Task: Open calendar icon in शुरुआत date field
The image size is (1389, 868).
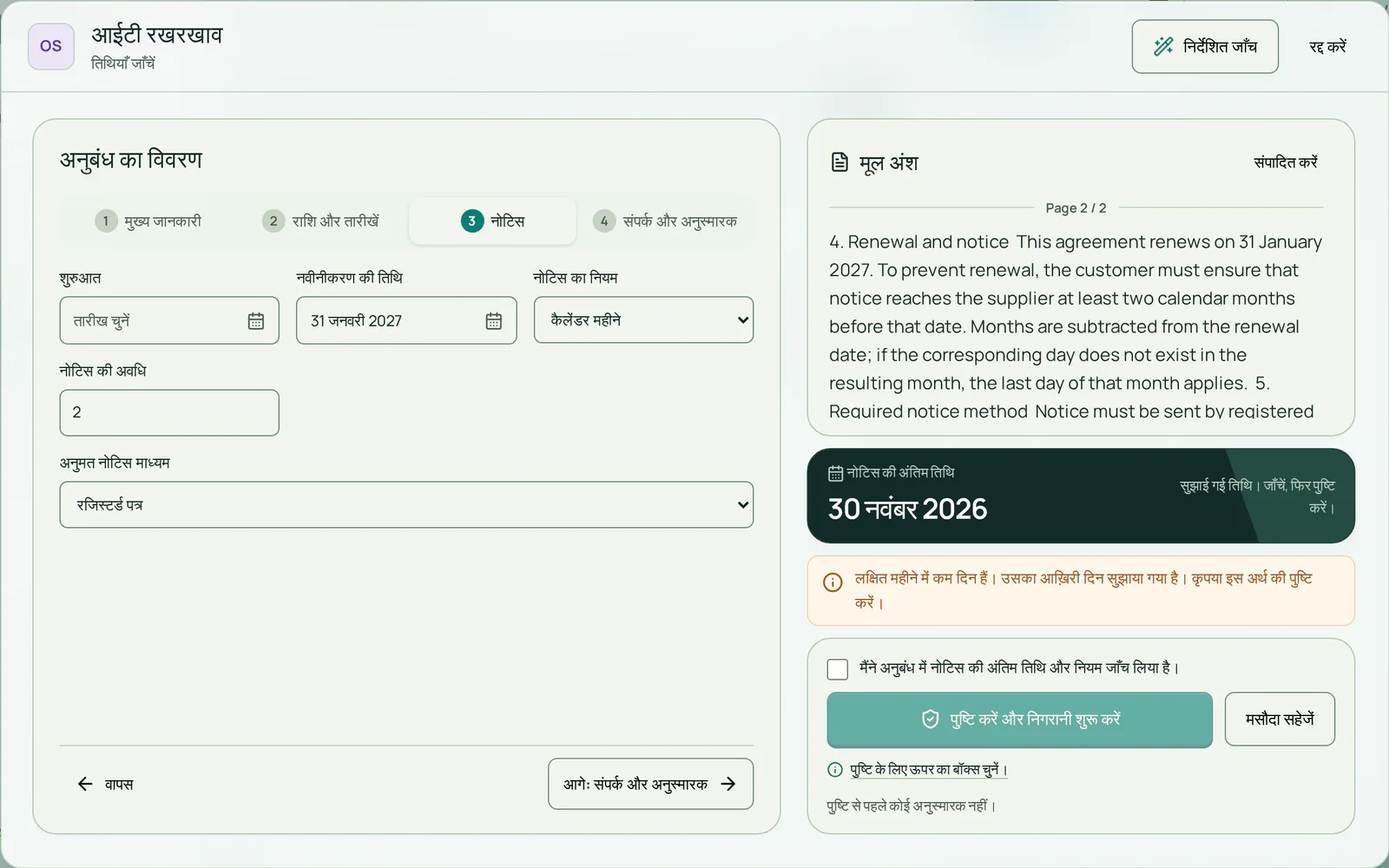Action: coord(256,321)
